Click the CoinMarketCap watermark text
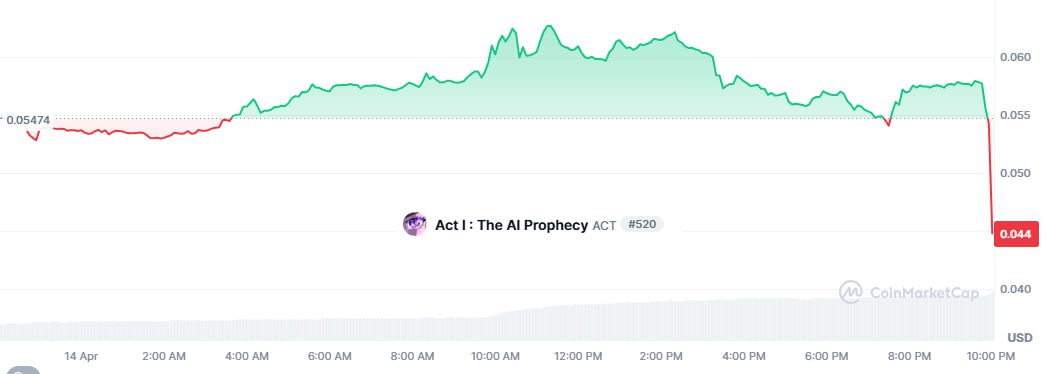Viewport: 1060px width, 374px height. [x=924, y=293]
